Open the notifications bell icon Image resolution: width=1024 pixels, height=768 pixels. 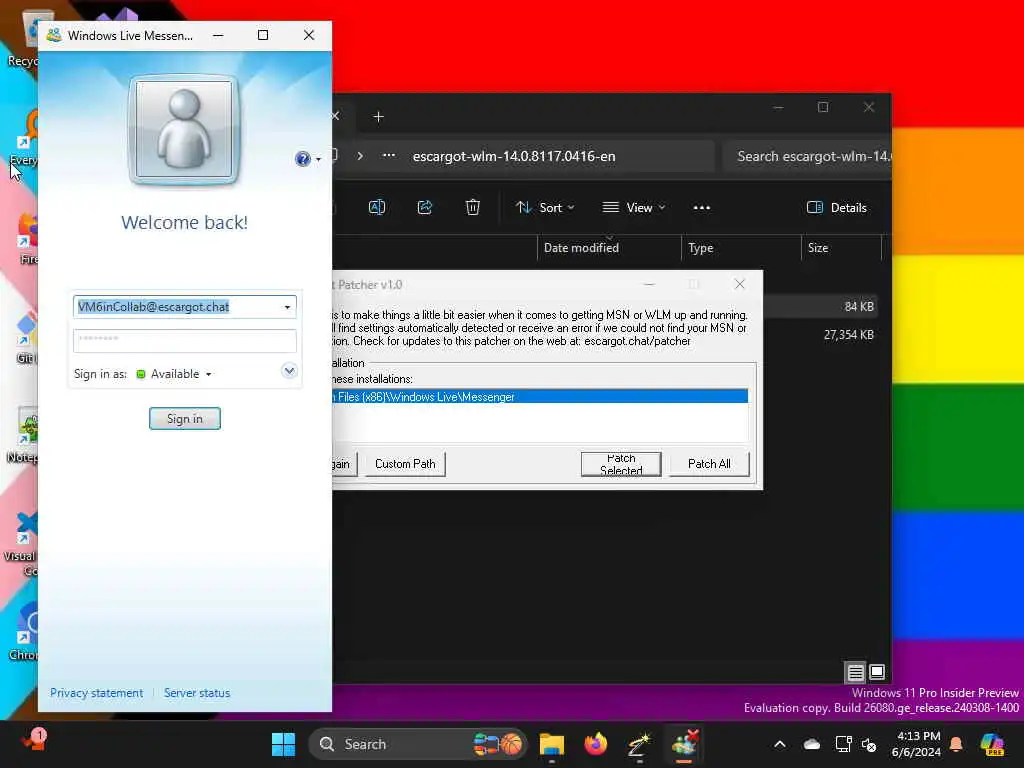pyautogui.click(x=956, y=744)
